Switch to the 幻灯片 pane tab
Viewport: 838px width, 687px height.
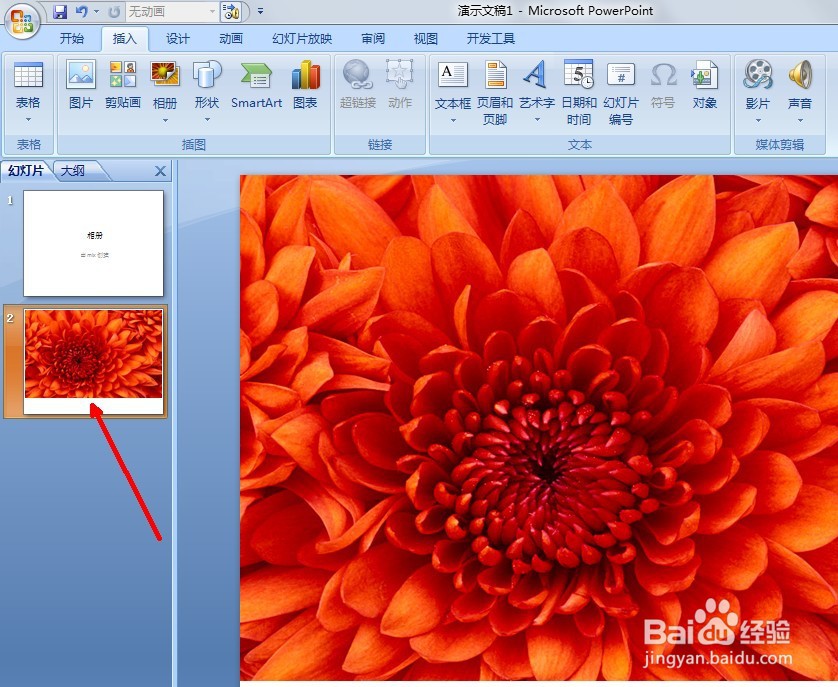tap(26, 171)
